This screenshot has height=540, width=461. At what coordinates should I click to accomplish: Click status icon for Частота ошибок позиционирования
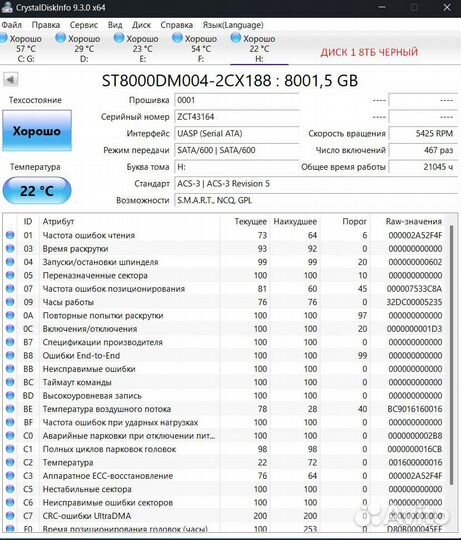10,289
